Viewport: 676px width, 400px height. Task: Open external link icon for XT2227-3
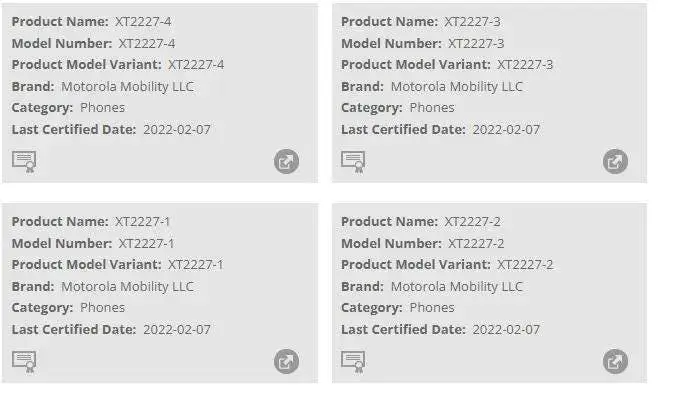click(615, 162)
